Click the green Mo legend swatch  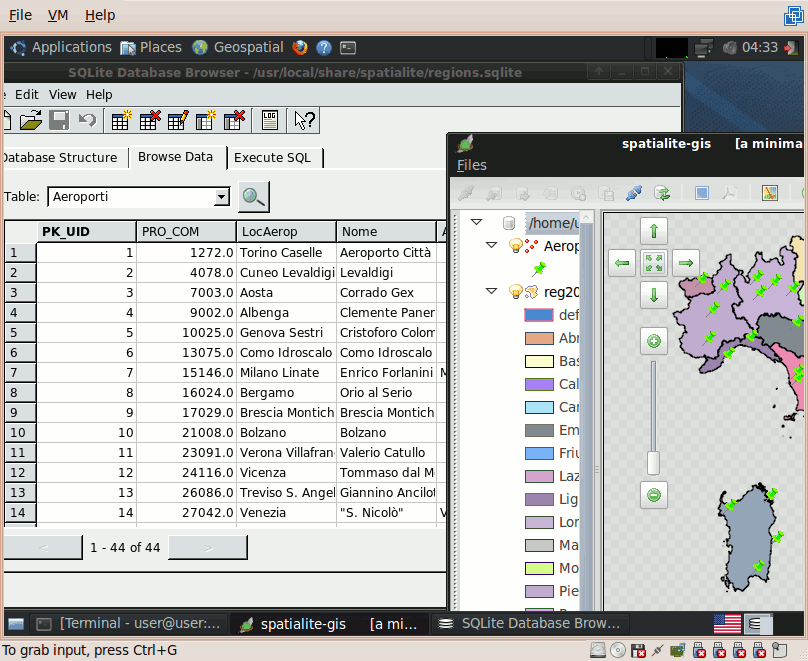coord(539,568)
